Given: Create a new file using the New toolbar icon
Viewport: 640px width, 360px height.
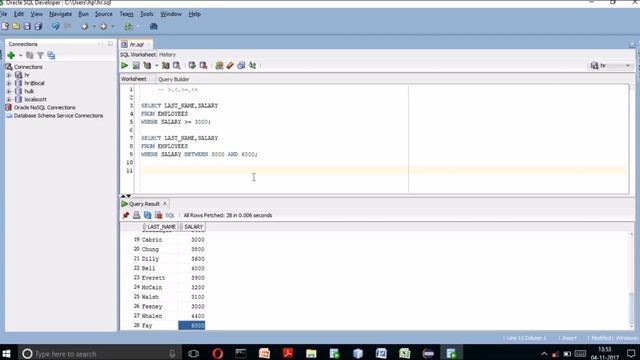Looking at the screenshot, I should (x=5, y=27).
